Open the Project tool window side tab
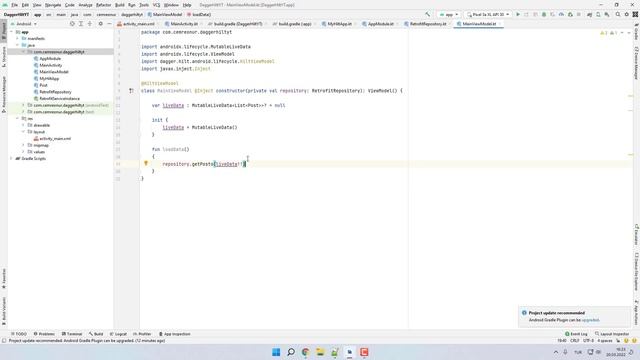The width and height of the screenshot is (640, 360). coord(4,31)
